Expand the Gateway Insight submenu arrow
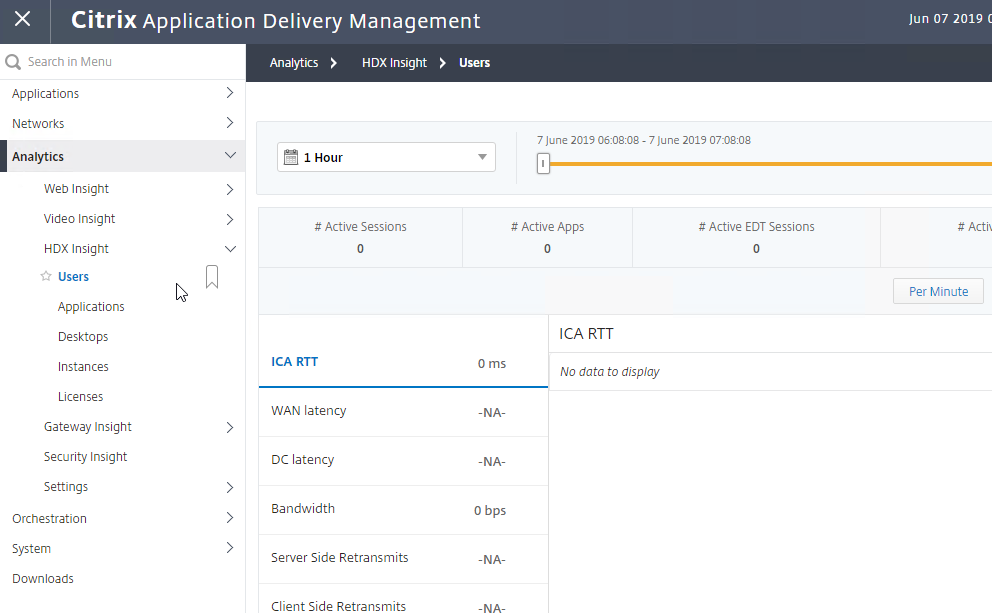The image size is (992, 613). [x=230, y=428]
